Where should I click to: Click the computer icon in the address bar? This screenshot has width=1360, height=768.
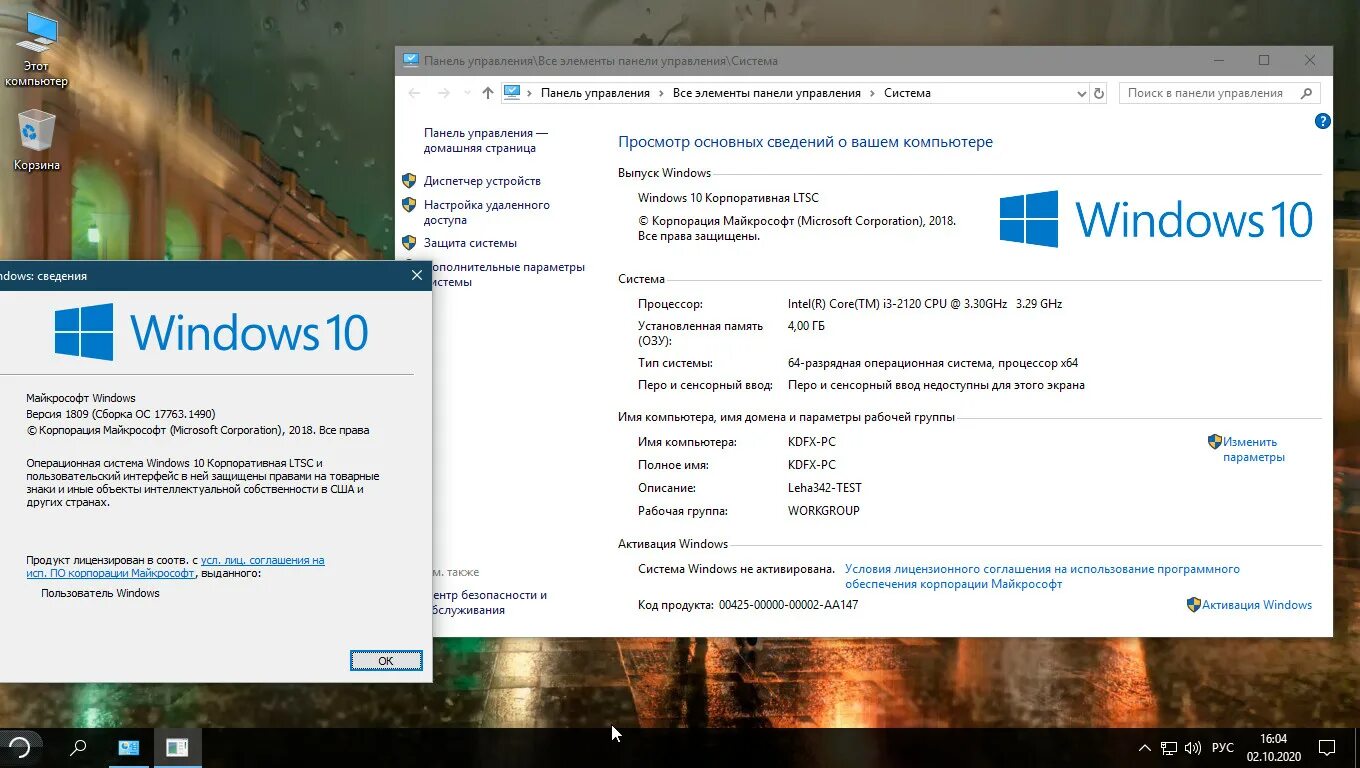(512, 92)
